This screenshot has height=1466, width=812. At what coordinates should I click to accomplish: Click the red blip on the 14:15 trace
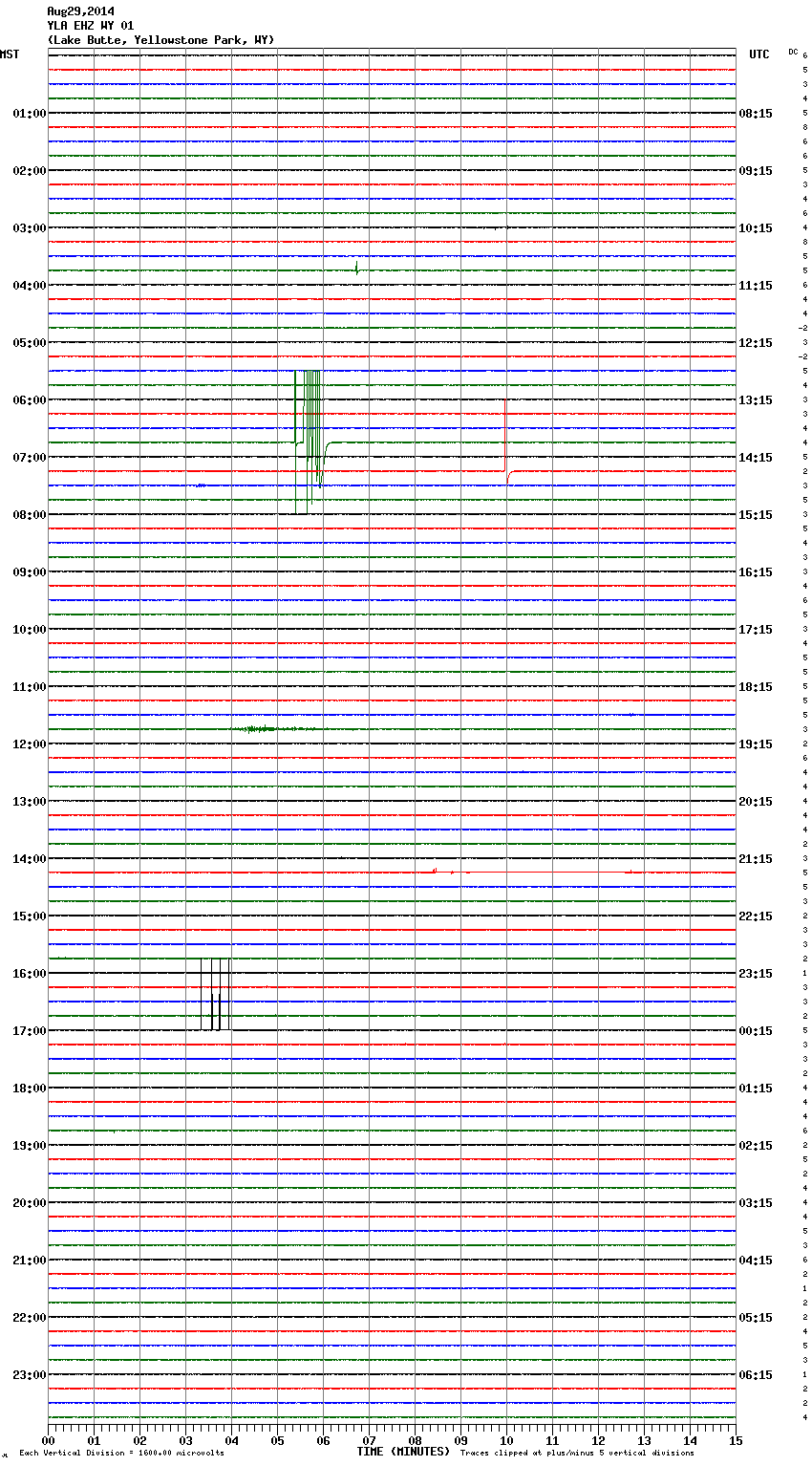click(x=436, y=871)
